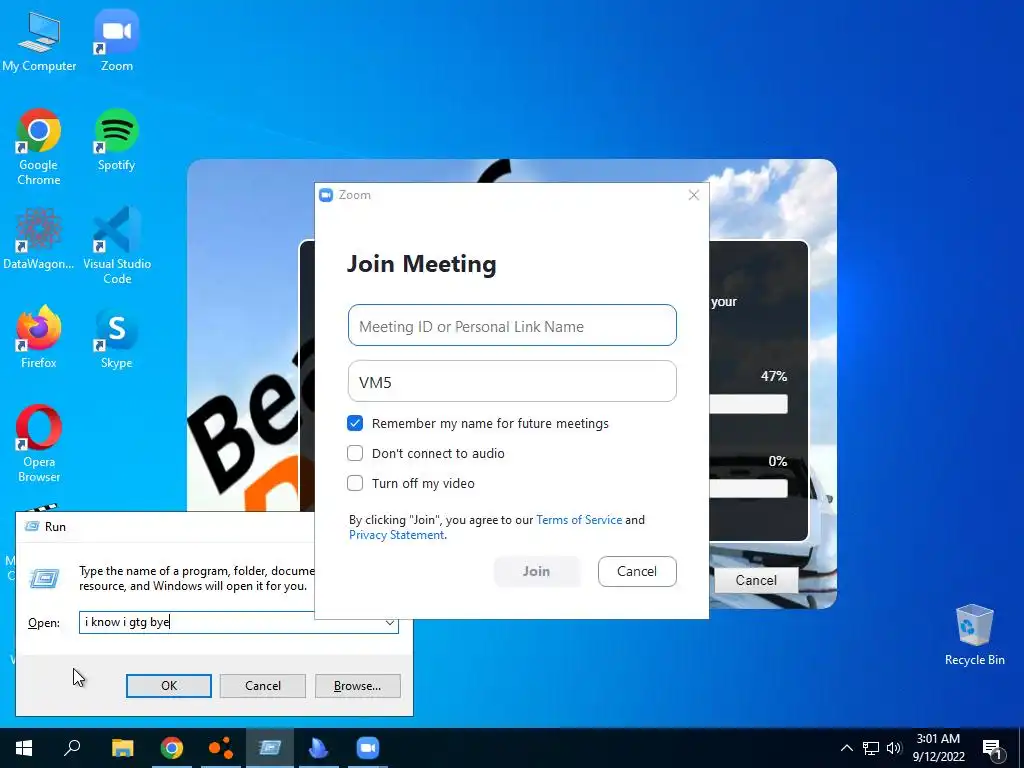Open taskbar search magnifier
This screenshot has width=1024, height=768.
coord(72,748)
